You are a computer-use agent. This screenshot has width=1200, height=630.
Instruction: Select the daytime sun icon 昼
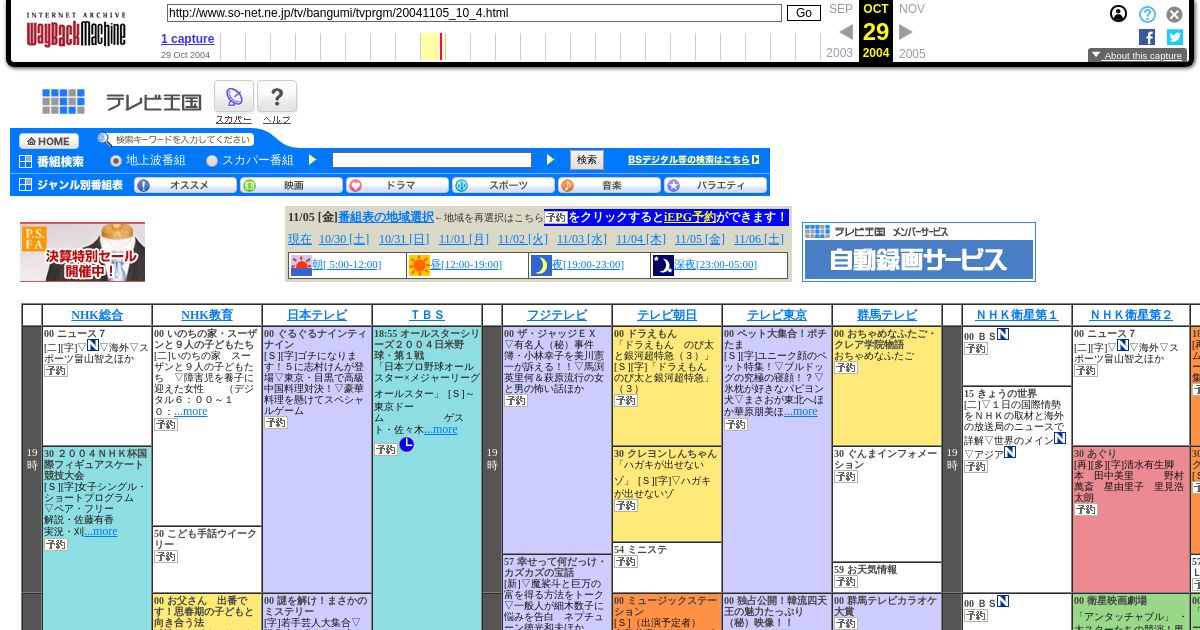(x=419, y=265)
